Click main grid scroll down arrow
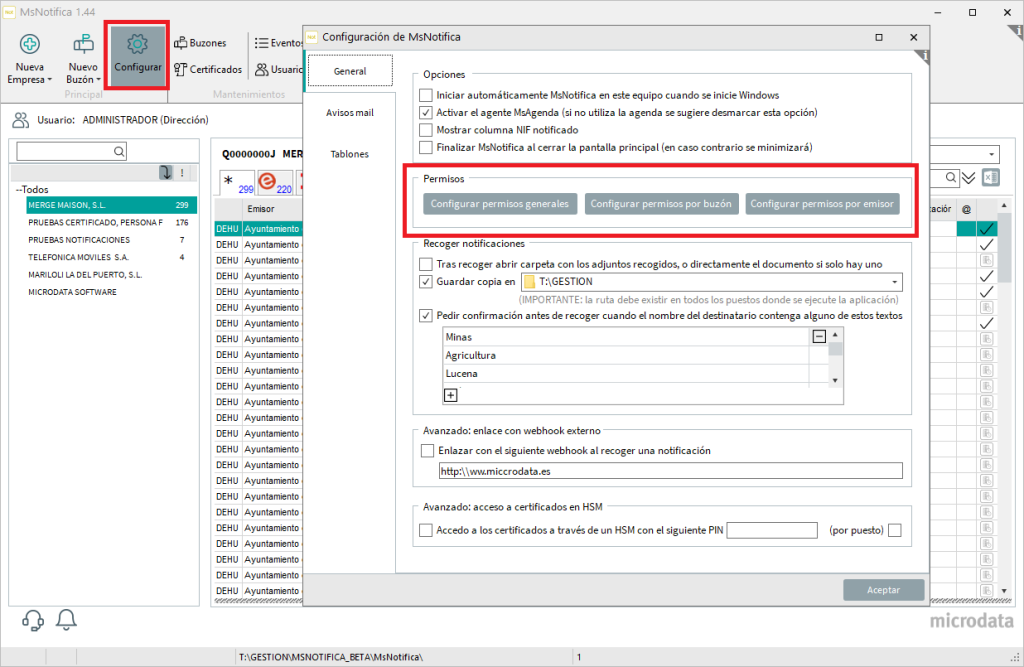 [1004, 591]
